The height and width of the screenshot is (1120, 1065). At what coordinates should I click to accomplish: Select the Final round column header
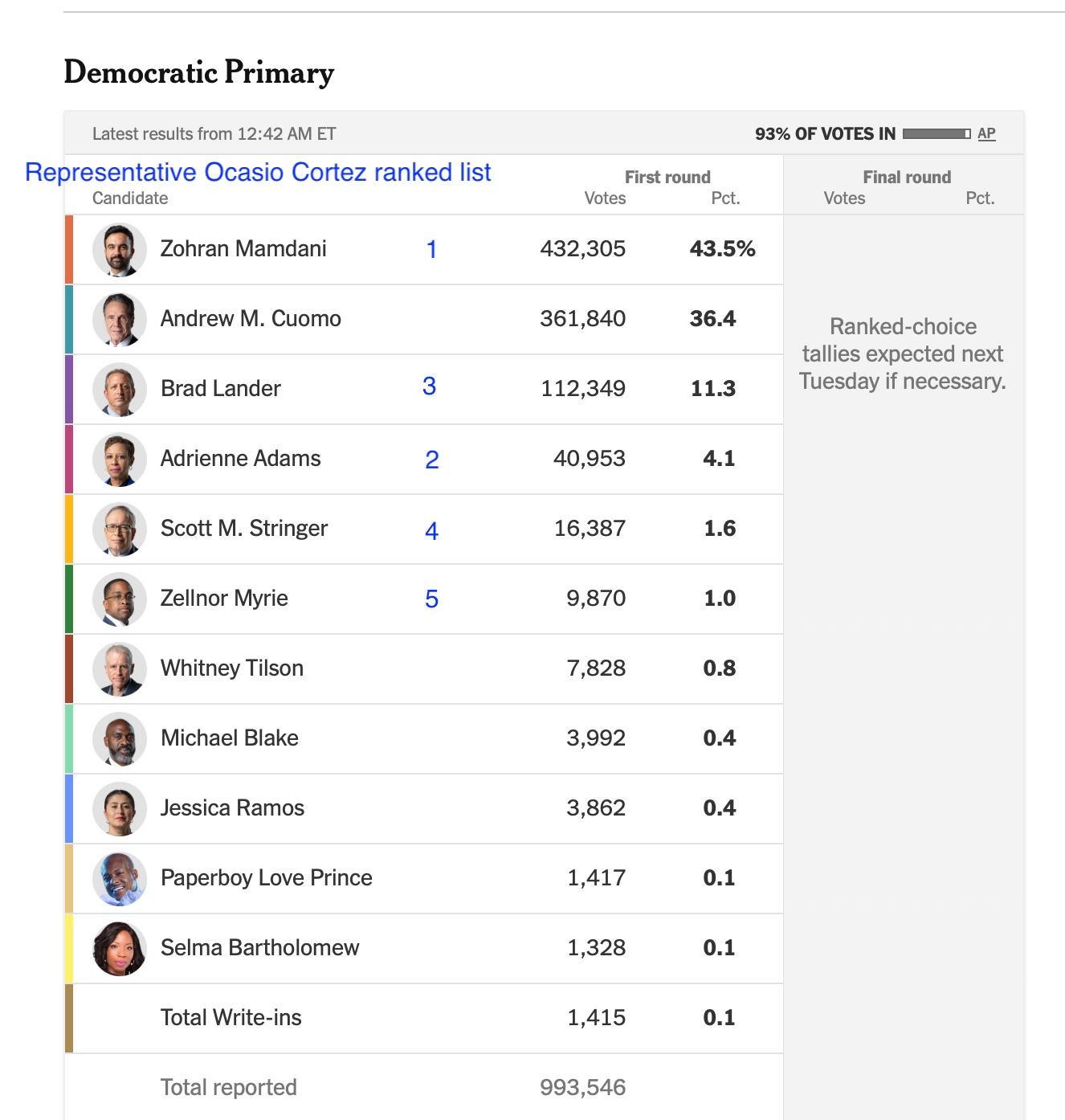[x=907, y=178]
